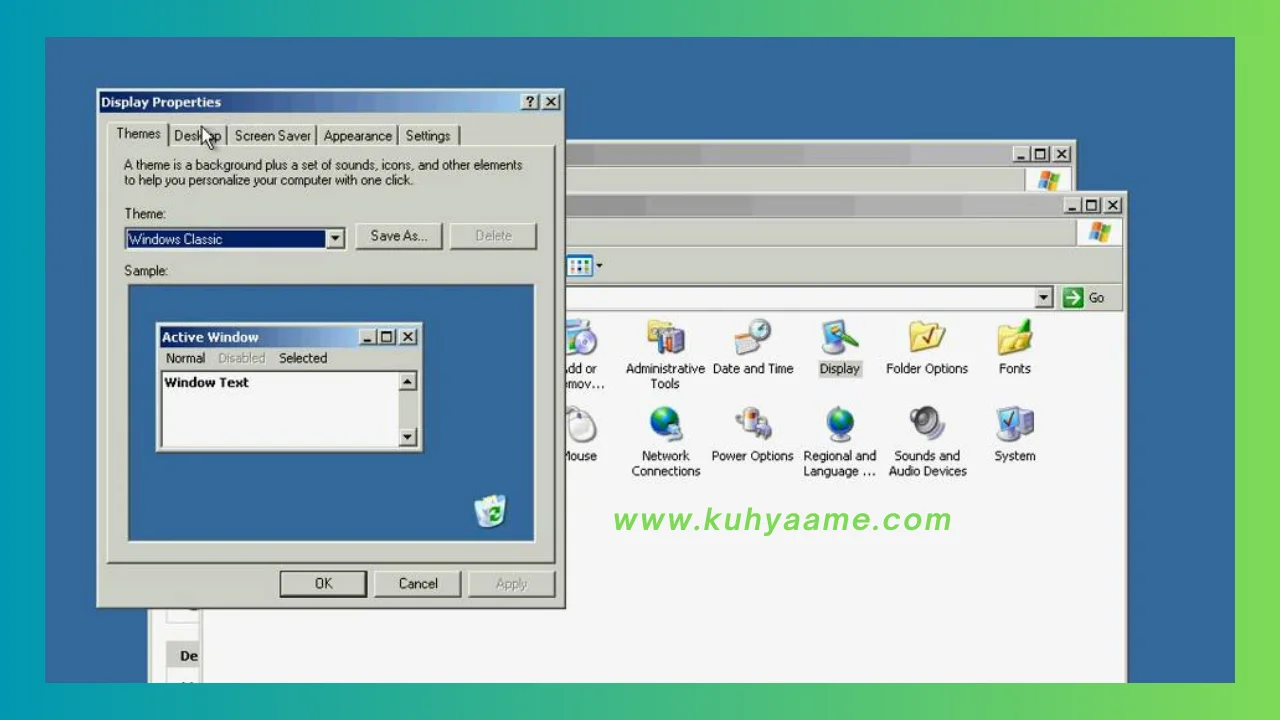Viewport: 1280px width, 720px height.
Task: Switch to the Desktop tab
Action: coord(197,136)
